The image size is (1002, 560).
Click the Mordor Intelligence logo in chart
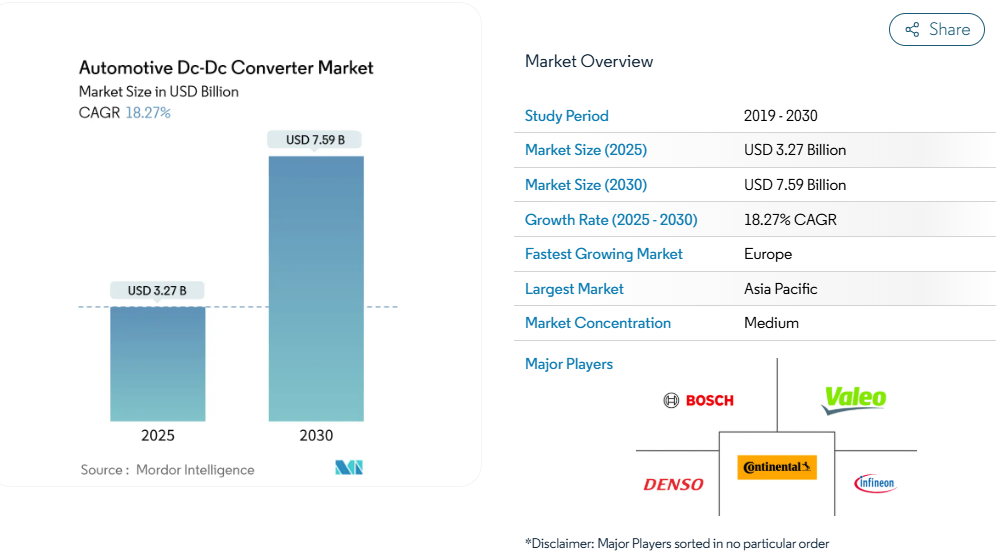(x=349, y=468)
